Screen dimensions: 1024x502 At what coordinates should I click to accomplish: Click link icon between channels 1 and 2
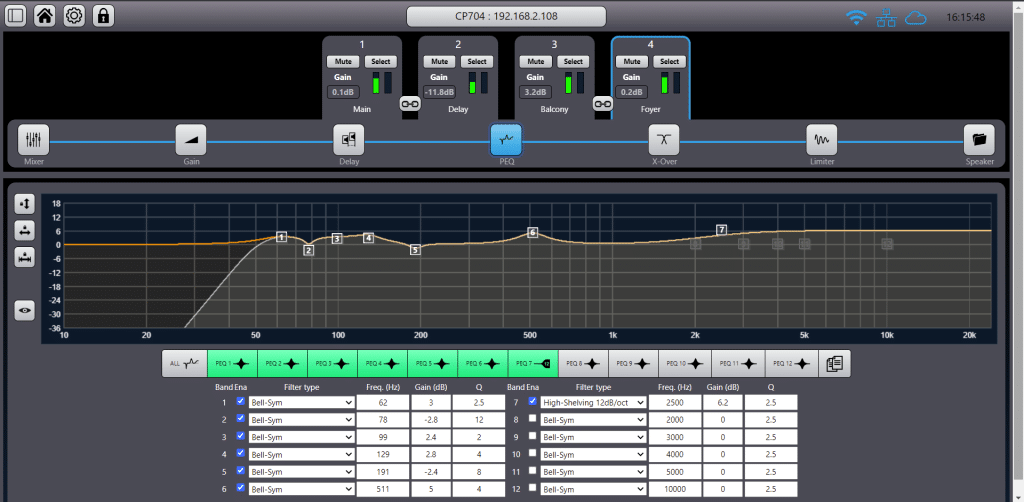[x=410, y=104]
